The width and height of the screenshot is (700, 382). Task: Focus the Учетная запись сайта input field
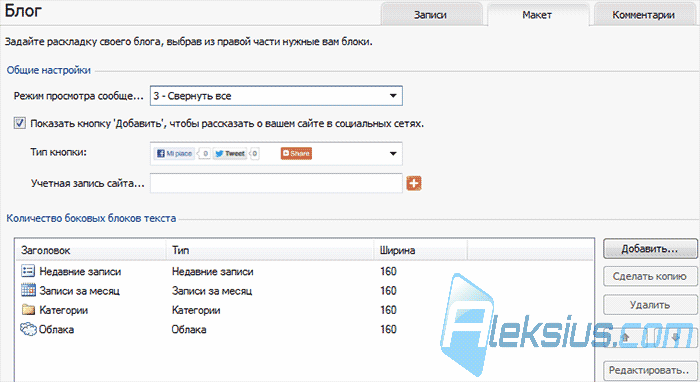point(276,183)
